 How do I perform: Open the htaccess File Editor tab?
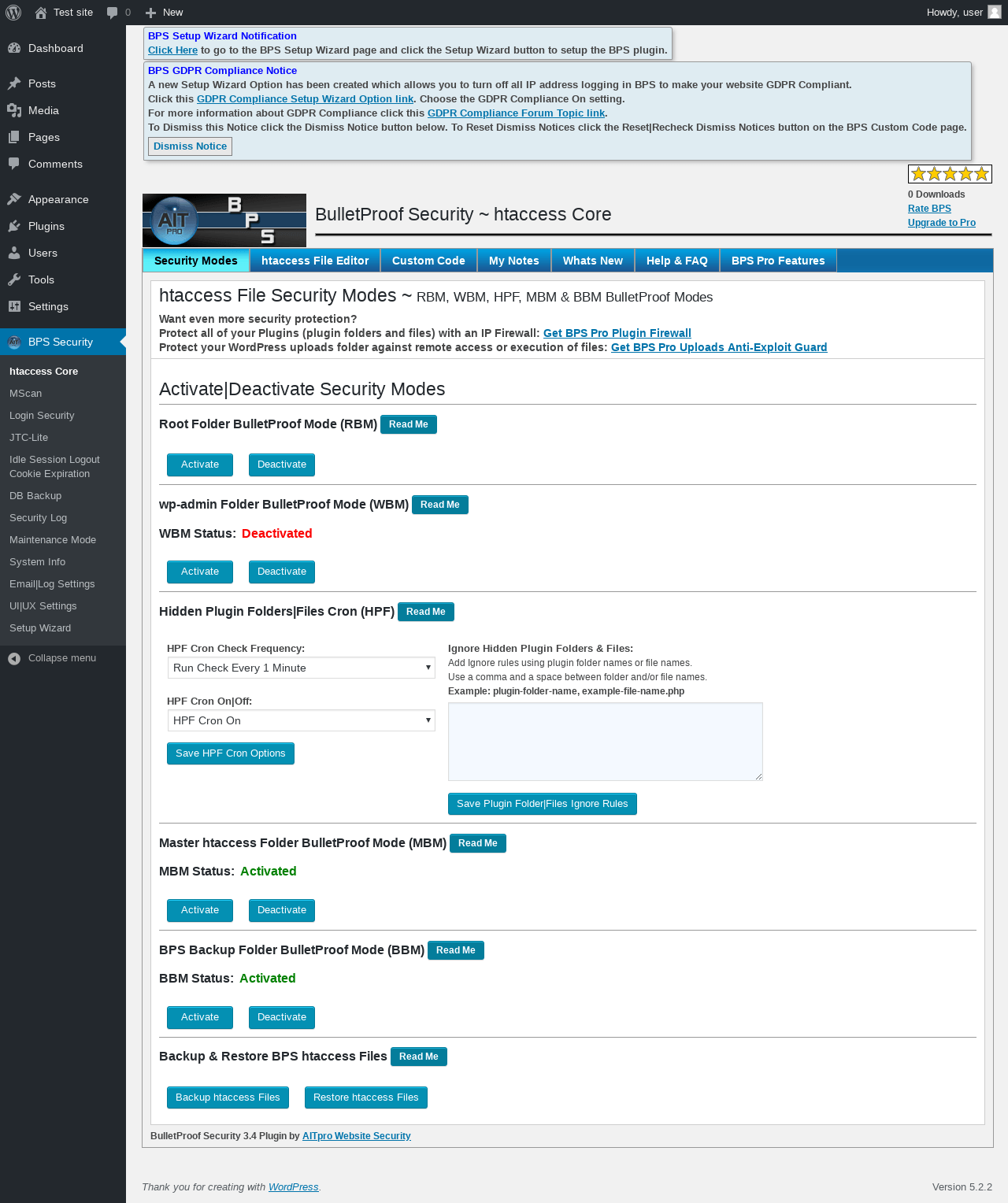coord(315,261)
